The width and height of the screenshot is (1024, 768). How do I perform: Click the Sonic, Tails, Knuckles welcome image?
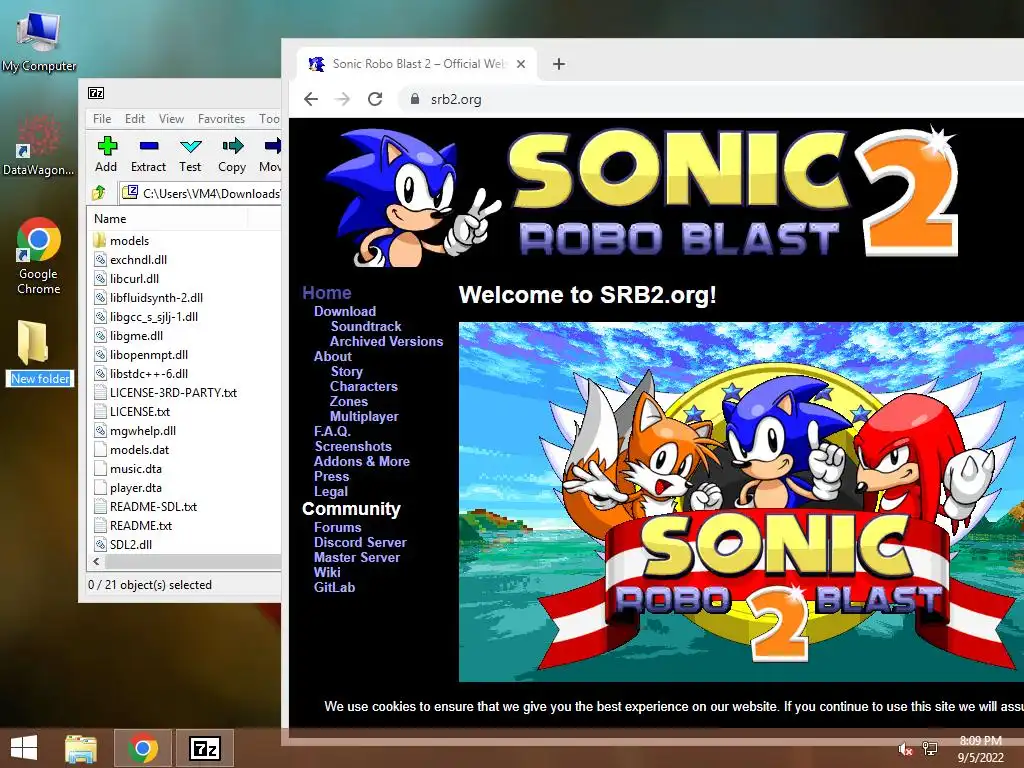click(741, 502)
